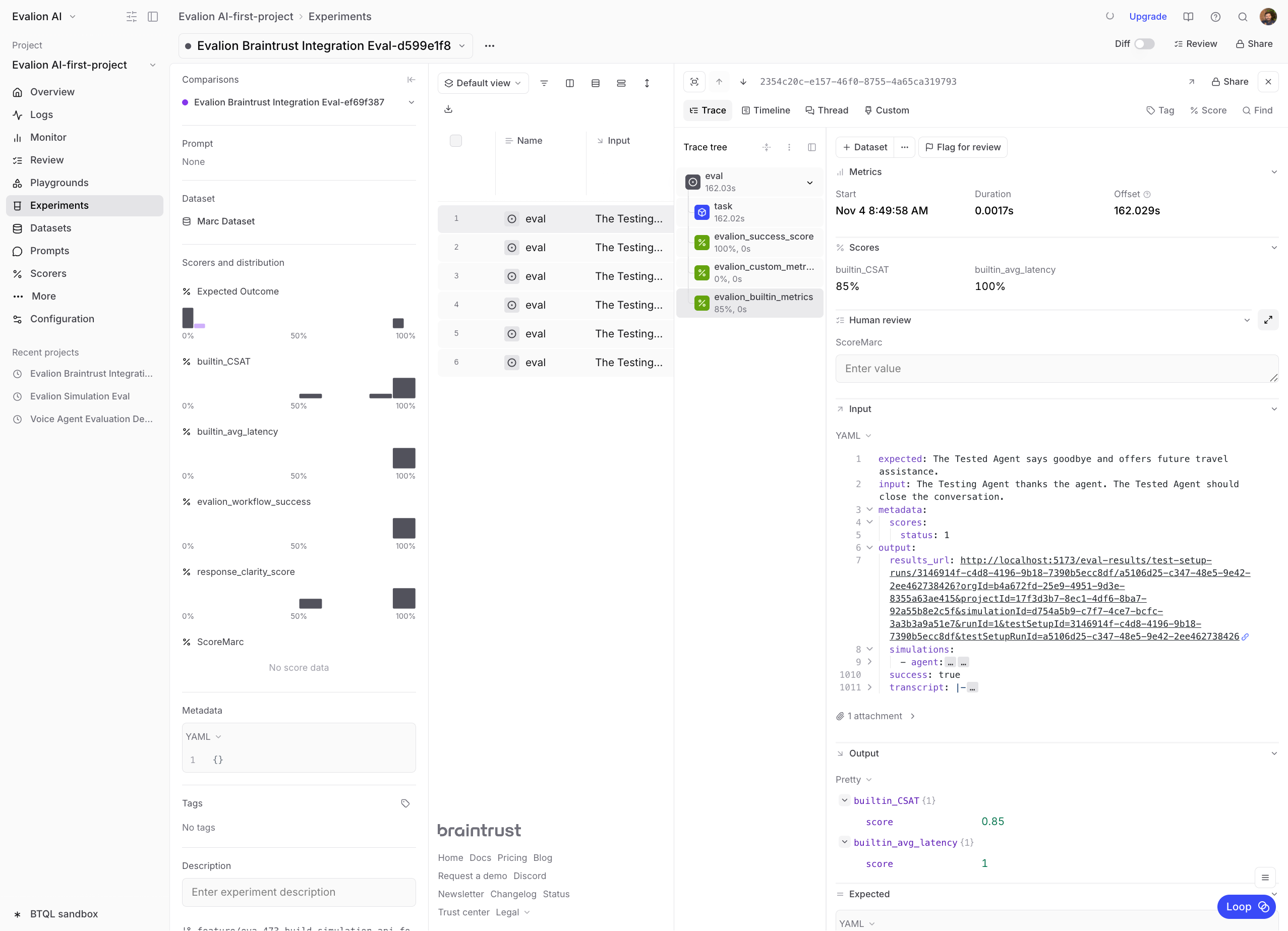The width and height of the screenshot is (1288, 931).
Task: Click the row grouping layout icon
Action: pos(621,83)
